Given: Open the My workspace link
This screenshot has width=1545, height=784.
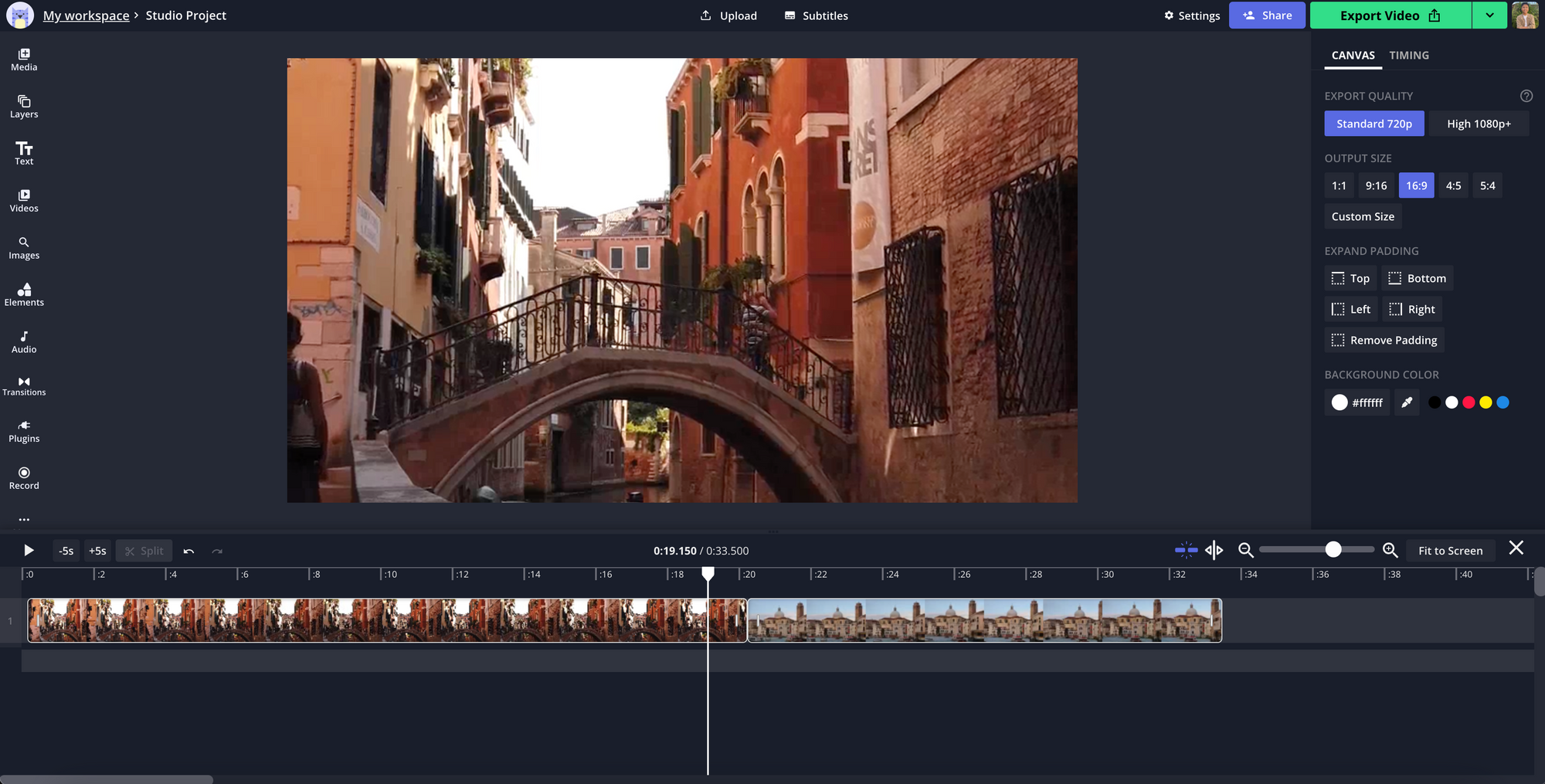Looking at the screenshot, I should point(86,15).
